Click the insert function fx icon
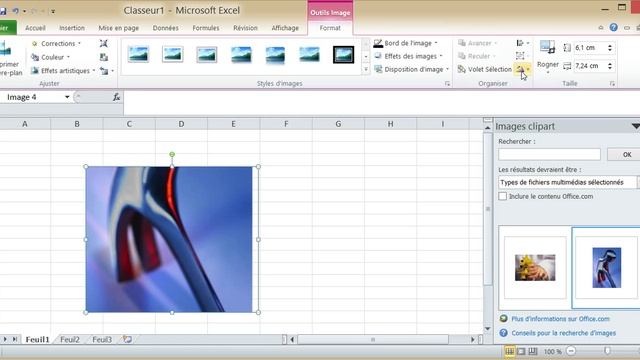The width and height of the screenshot is (640, 360). pos(116,97)
